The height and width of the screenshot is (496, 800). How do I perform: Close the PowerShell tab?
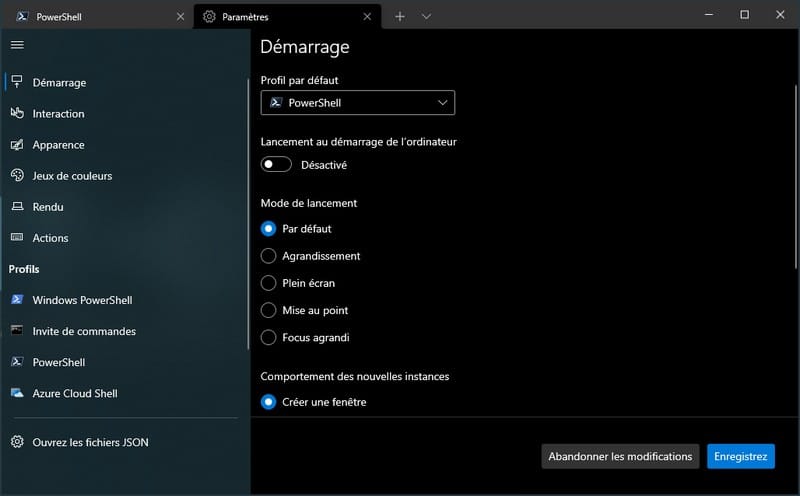point(181,16)
